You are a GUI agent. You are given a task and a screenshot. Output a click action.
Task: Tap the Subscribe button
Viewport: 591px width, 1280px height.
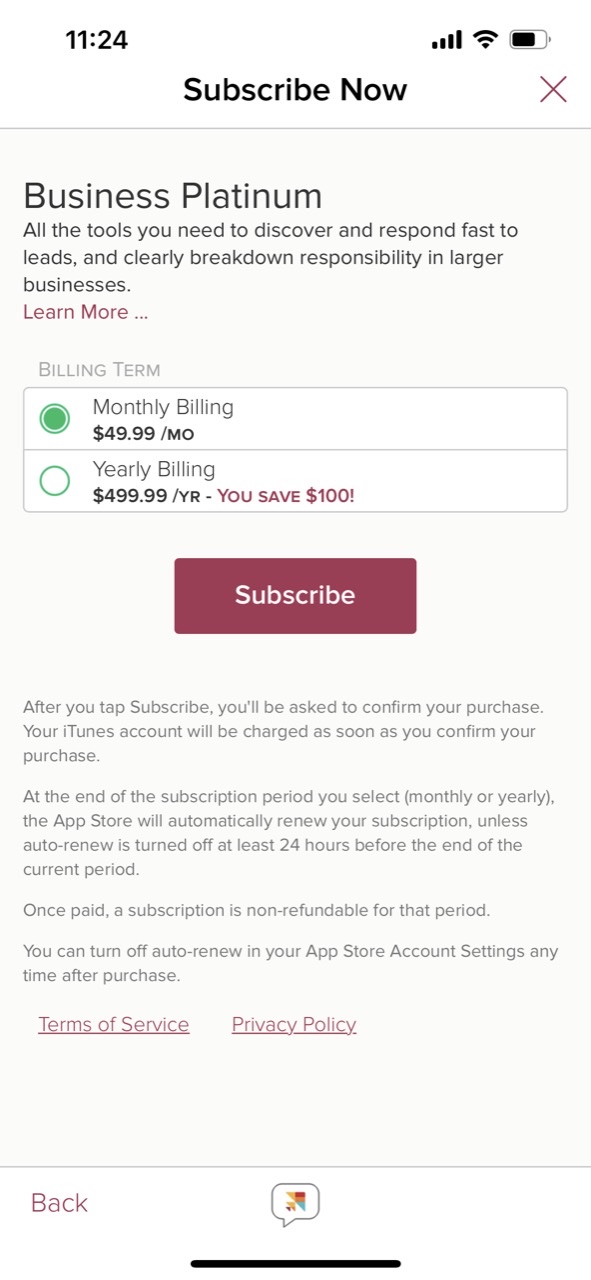tap(295, 596)
